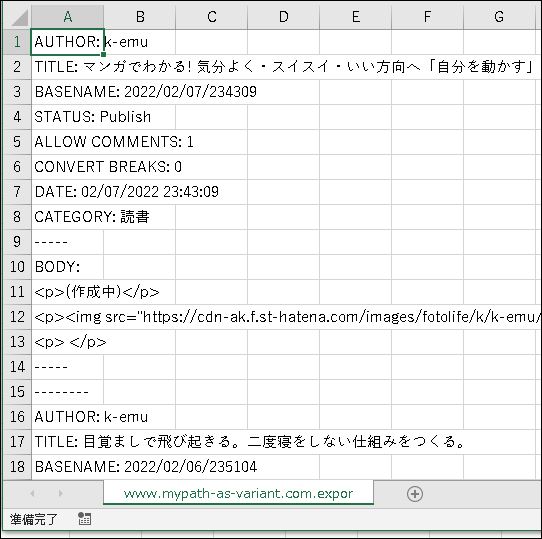Select row 12 header
The height and width of the screenshot is (539, 542).
[x=17, y=317]
